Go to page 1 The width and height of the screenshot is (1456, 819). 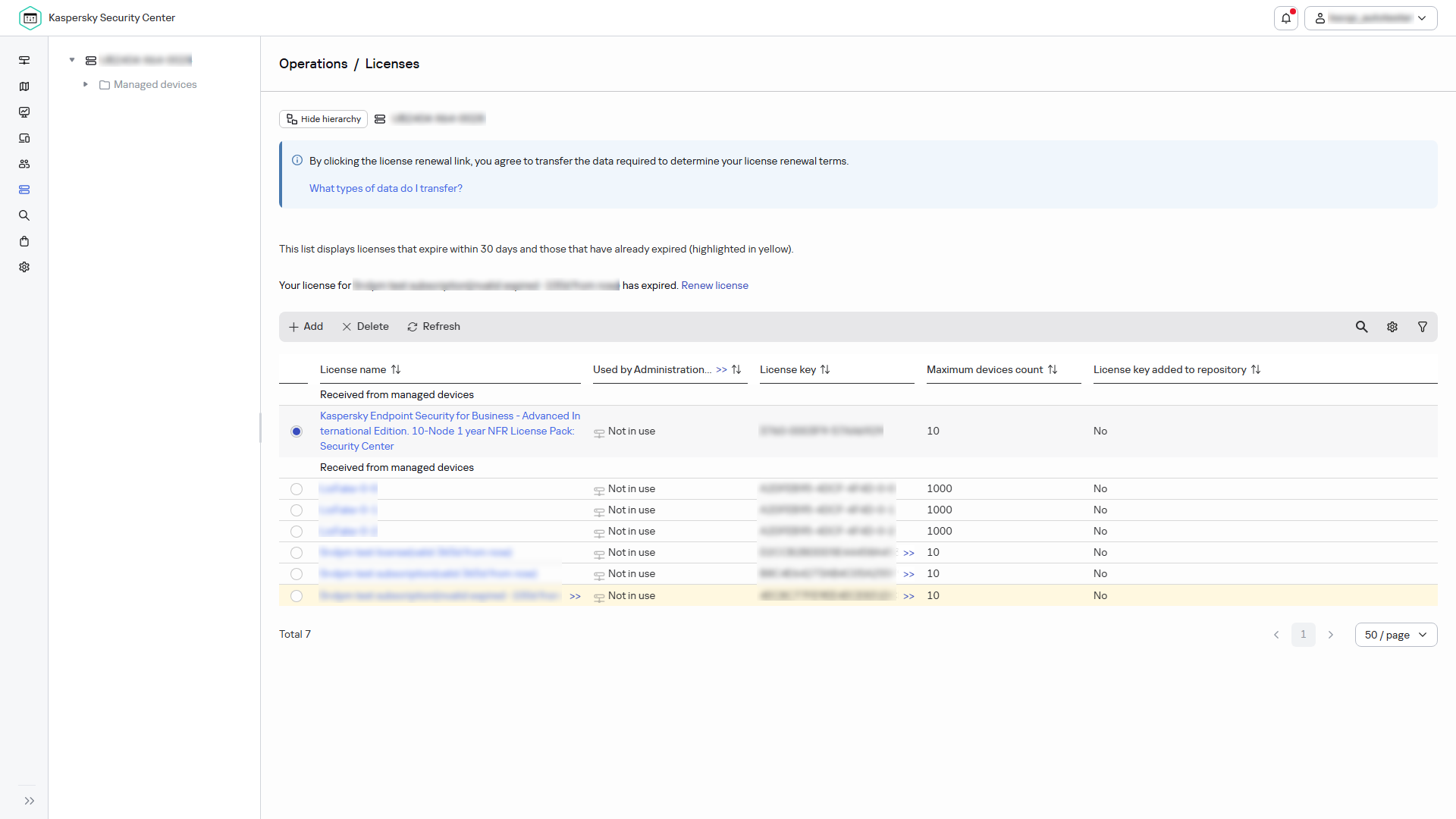(1304, 635)
